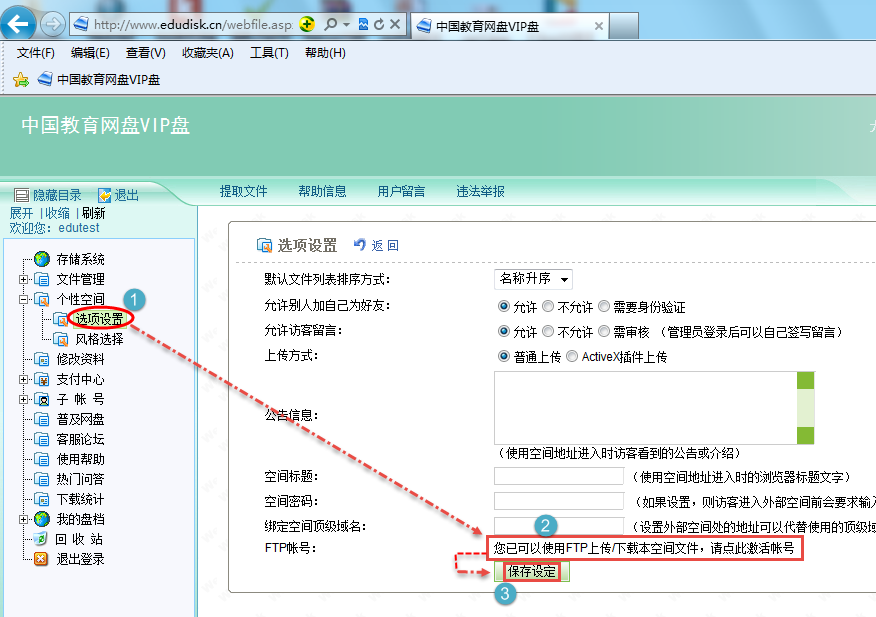Open the 用户留言 navigation link
876x617 pixels.
[x=401, y=191]
